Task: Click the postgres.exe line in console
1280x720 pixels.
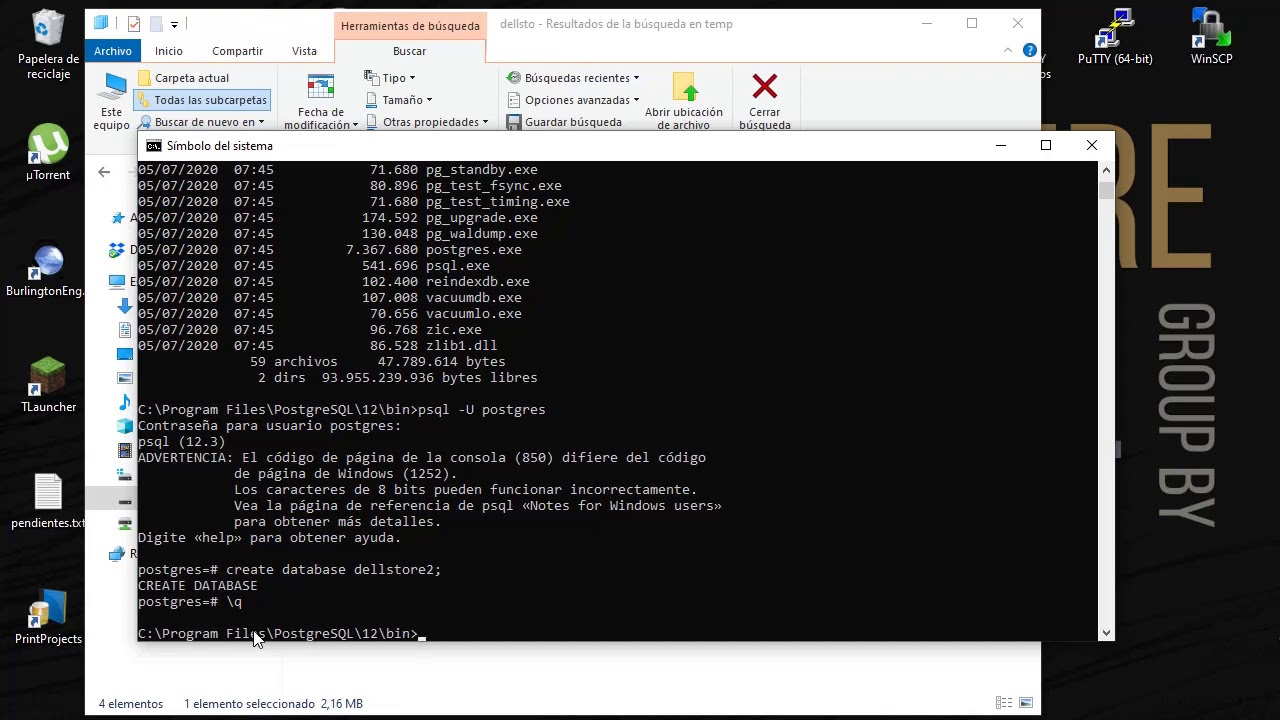Action: point(330,250)
